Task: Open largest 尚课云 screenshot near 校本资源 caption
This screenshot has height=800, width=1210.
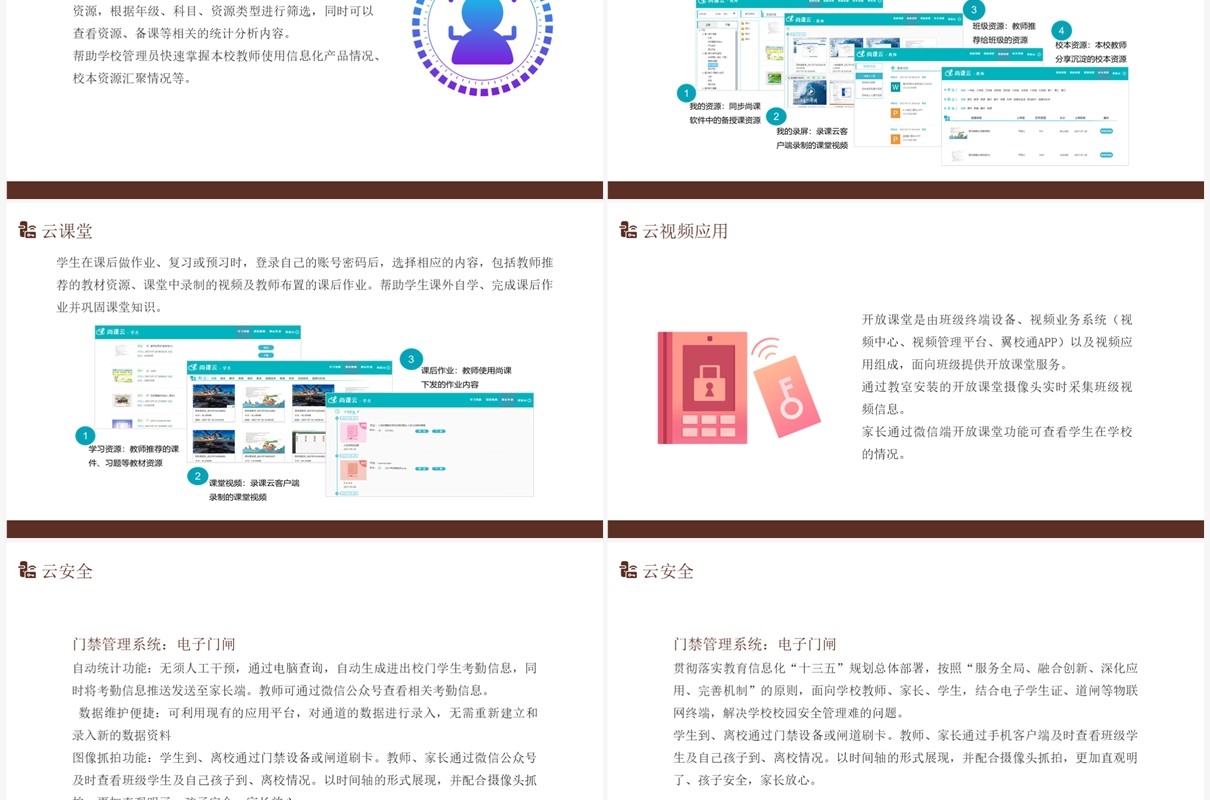Action: [1035, 115]
